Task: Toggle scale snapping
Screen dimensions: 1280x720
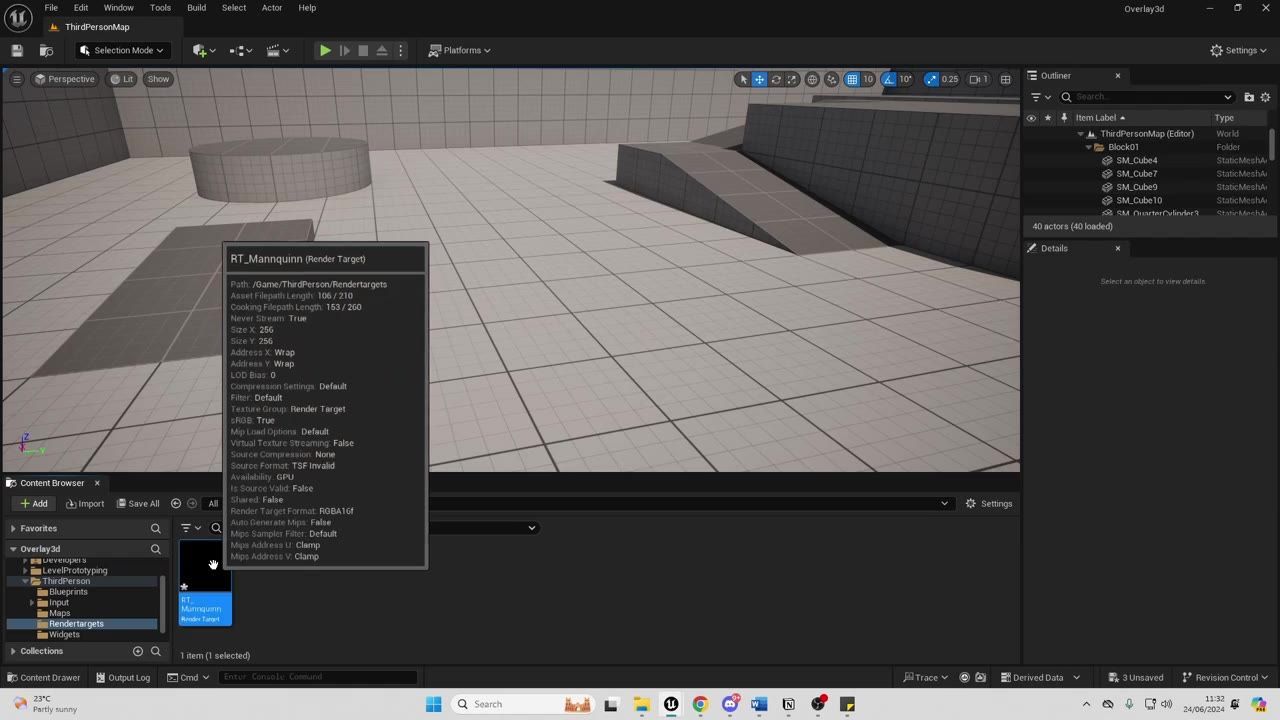Action: tap(932, 79)
